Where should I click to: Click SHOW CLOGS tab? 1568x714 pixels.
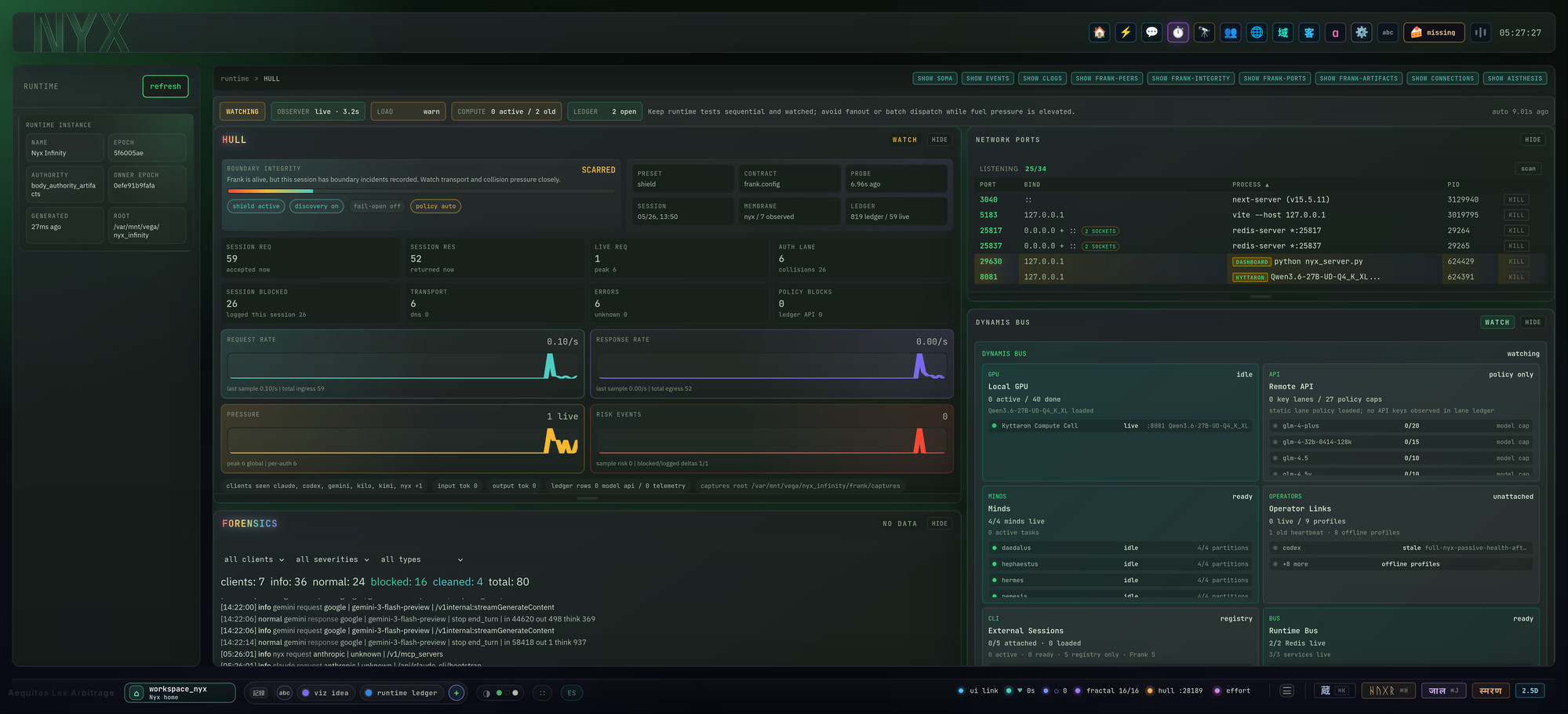1042,78
